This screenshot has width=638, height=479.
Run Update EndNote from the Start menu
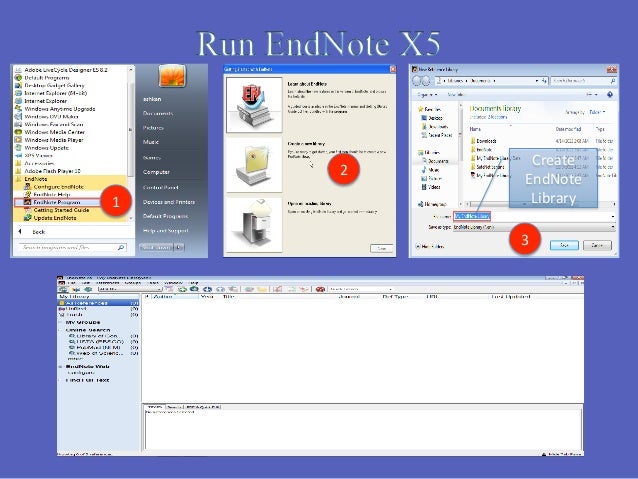pyautogui.click(x=55, y=218)
